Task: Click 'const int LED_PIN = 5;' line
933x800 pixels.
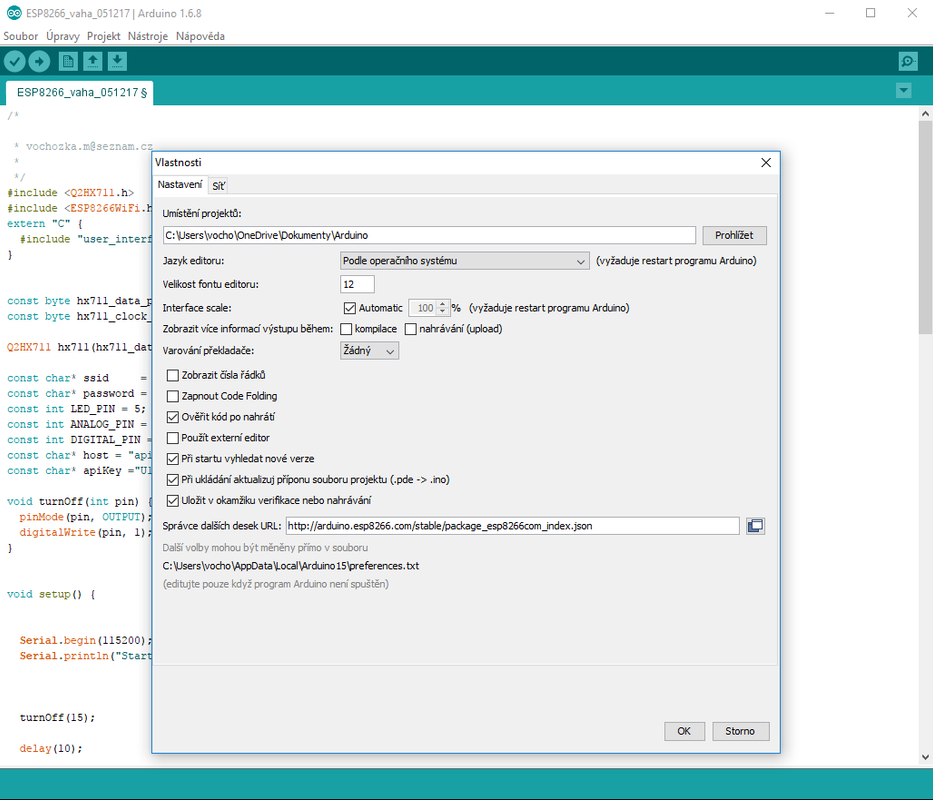Action: point(76,409)
